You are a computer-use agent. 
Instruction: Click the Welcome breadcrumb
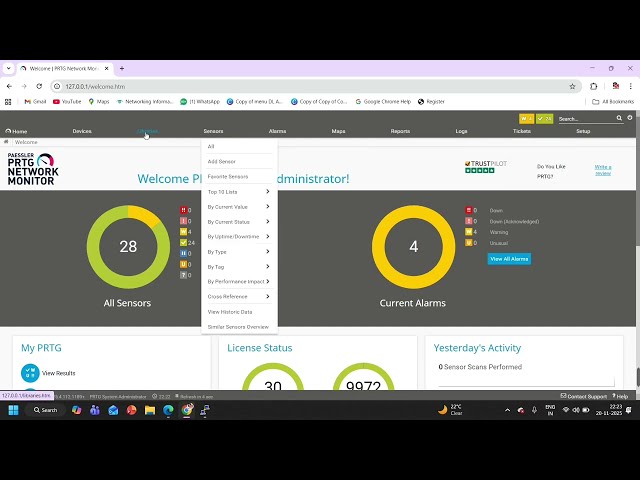tap(26, 142)
